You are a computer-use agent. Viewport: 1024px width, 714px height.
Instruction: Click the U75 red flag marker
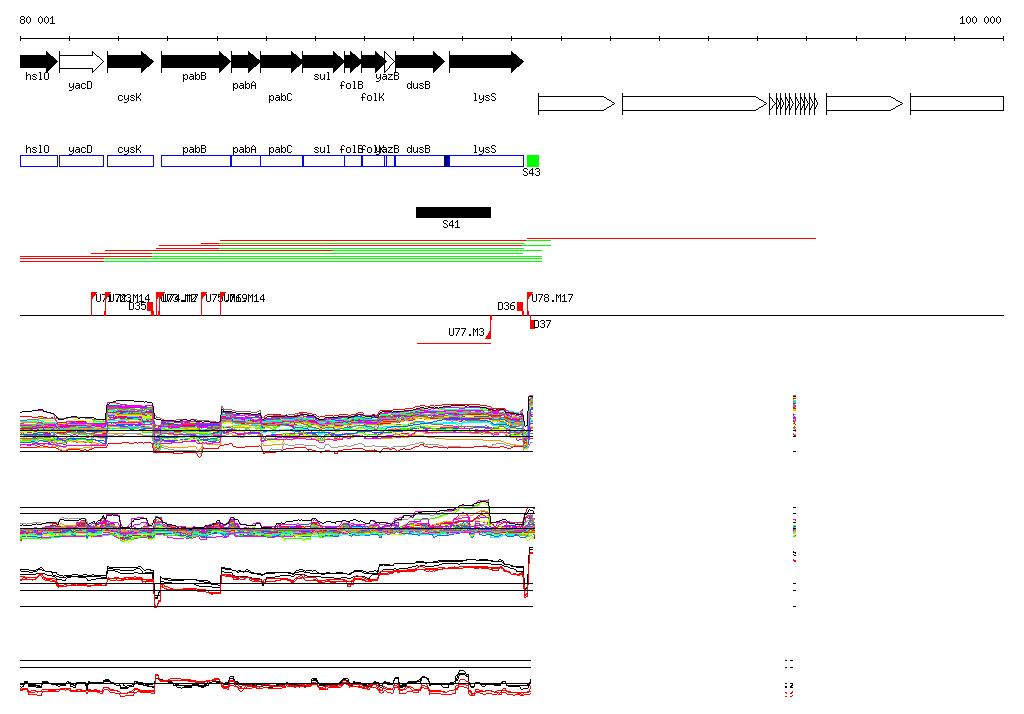(203, 298)
